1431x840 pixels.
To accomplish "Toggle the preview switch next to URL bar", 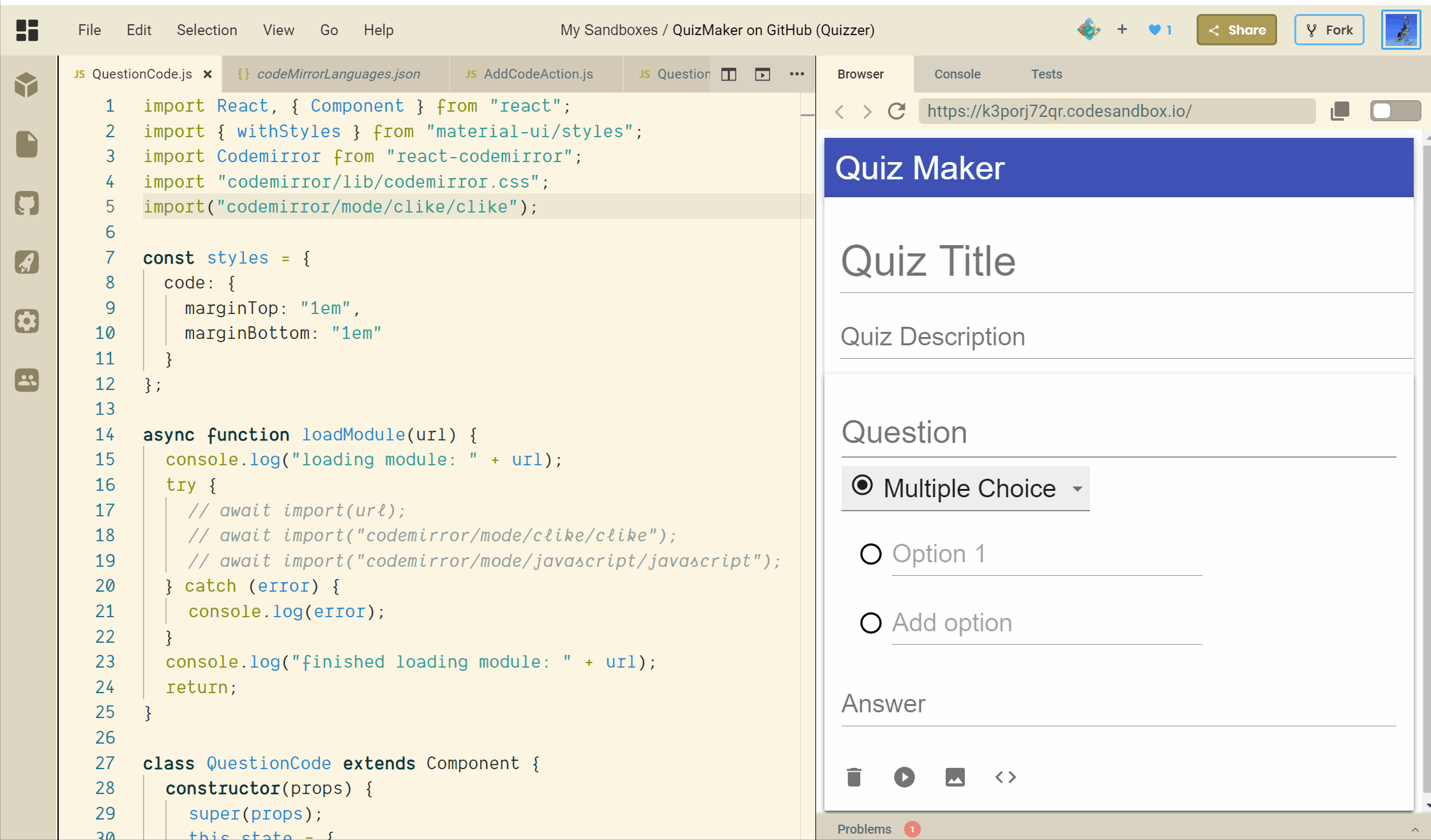I will tap(1395, 111).
